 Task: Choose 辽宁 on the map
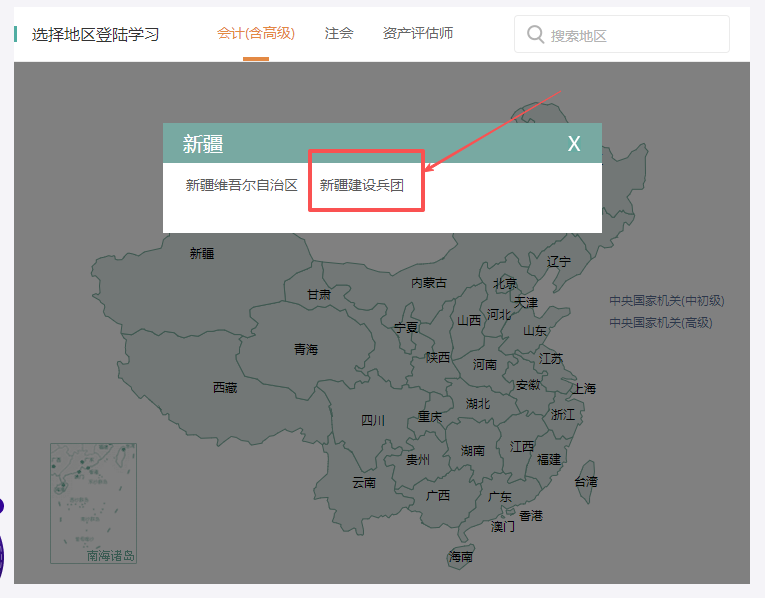pyautogui.click(x=559, y=261)
